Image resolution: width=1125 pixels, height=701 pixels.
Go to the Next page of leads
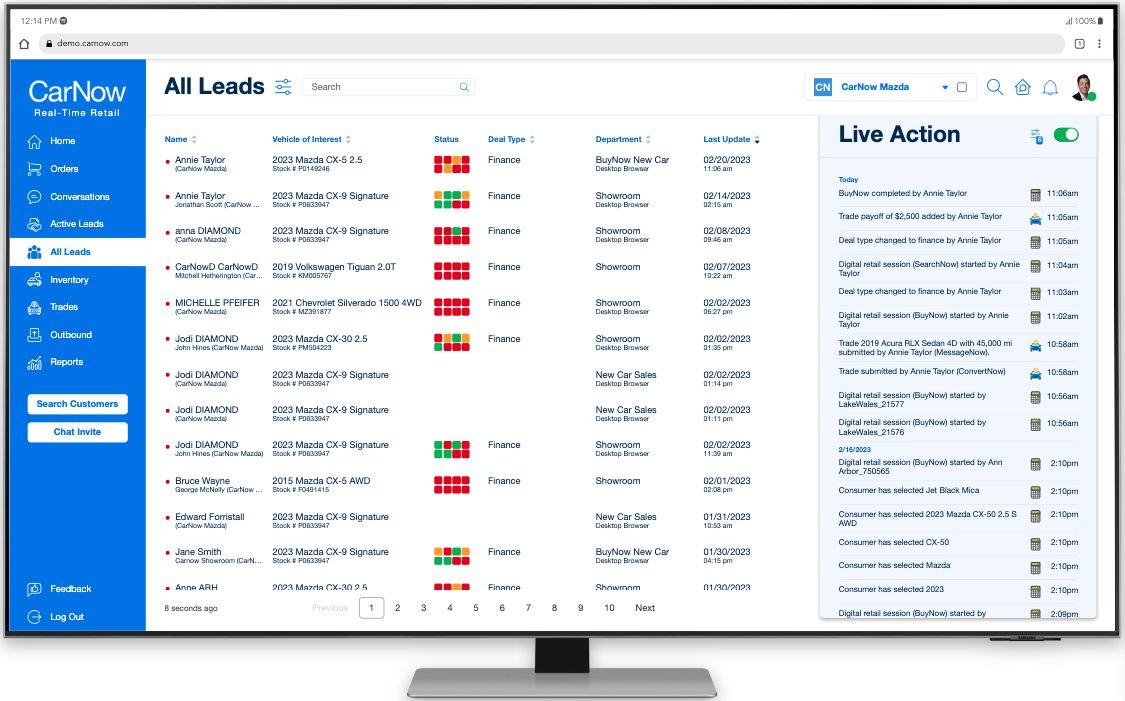point(645,608)
